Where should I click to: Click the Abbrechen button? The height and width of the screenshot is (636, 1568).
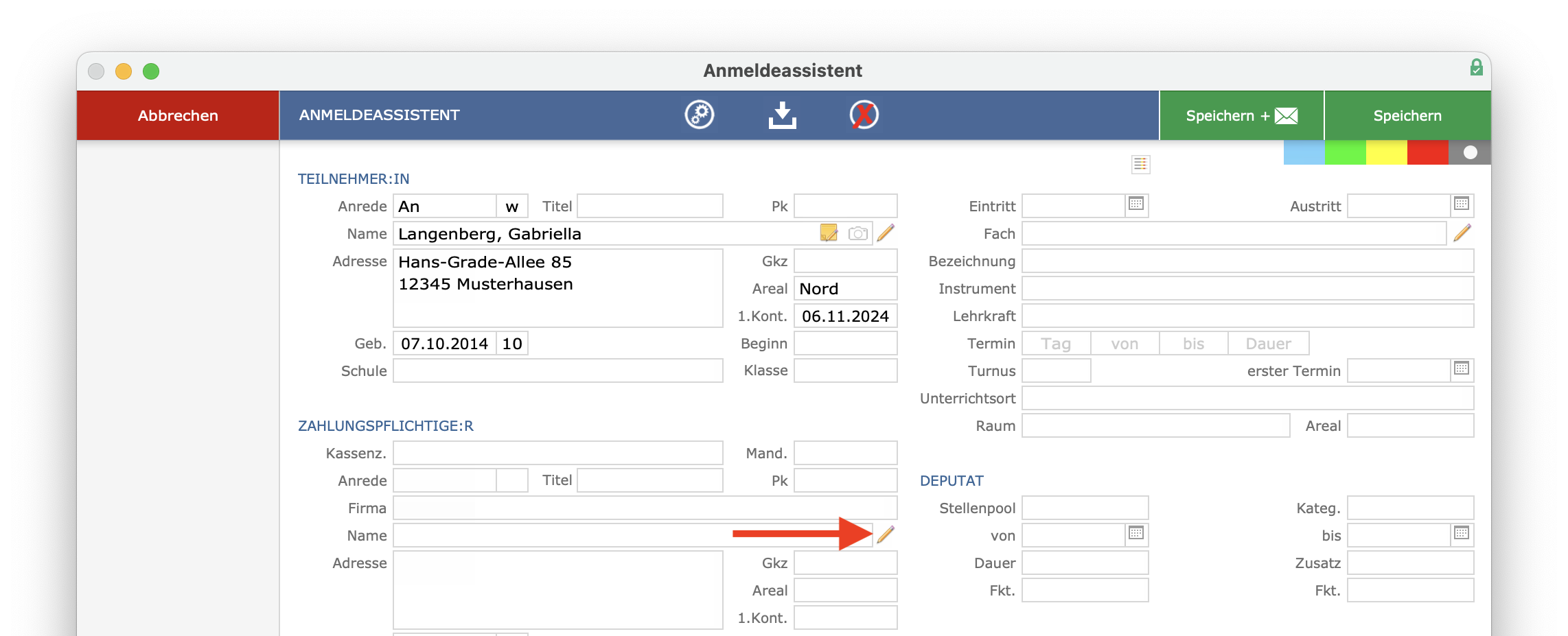178,115
